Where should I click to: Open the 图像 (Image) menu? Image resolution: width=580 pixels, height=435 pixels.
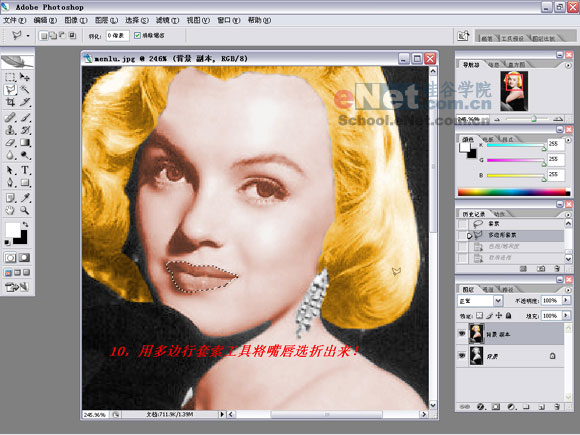(76, 20)
